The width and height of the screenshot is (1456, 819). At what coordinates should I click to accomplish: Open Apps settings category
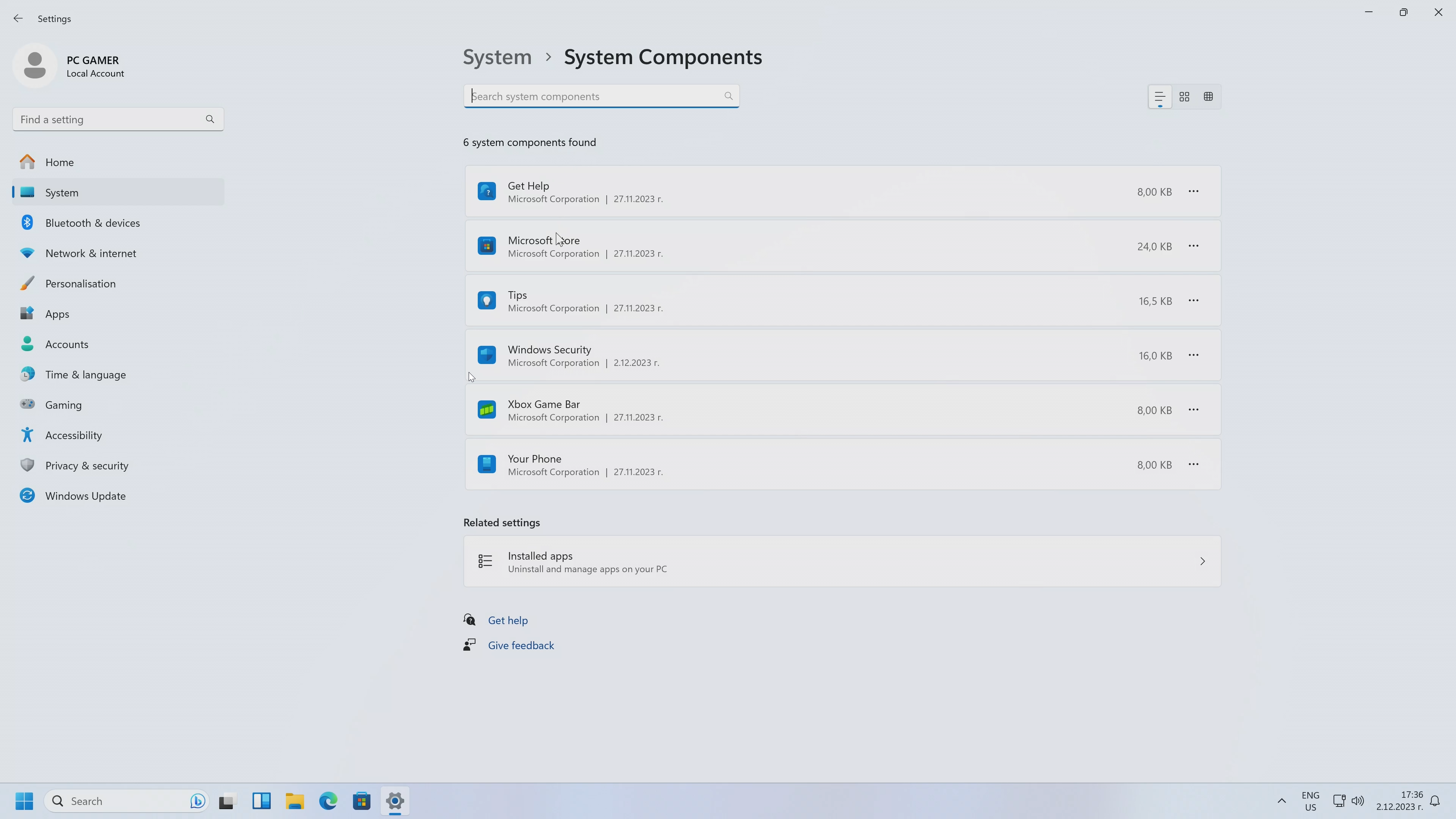(x=118, y=314)
